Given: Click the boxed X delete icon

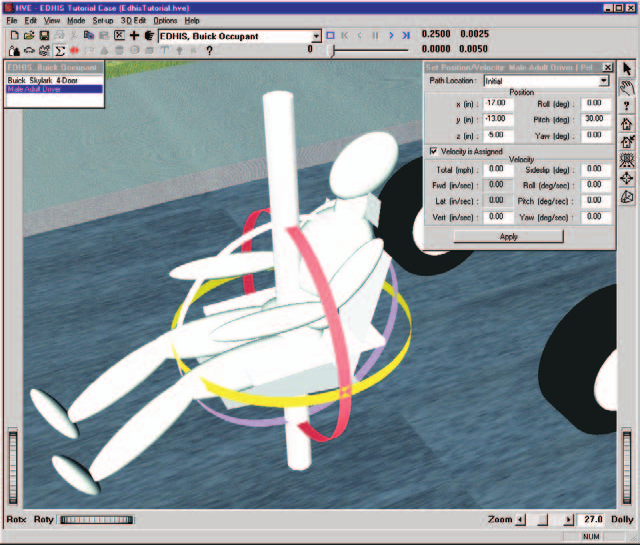Looking at the screenshot, I should [119, 36].
